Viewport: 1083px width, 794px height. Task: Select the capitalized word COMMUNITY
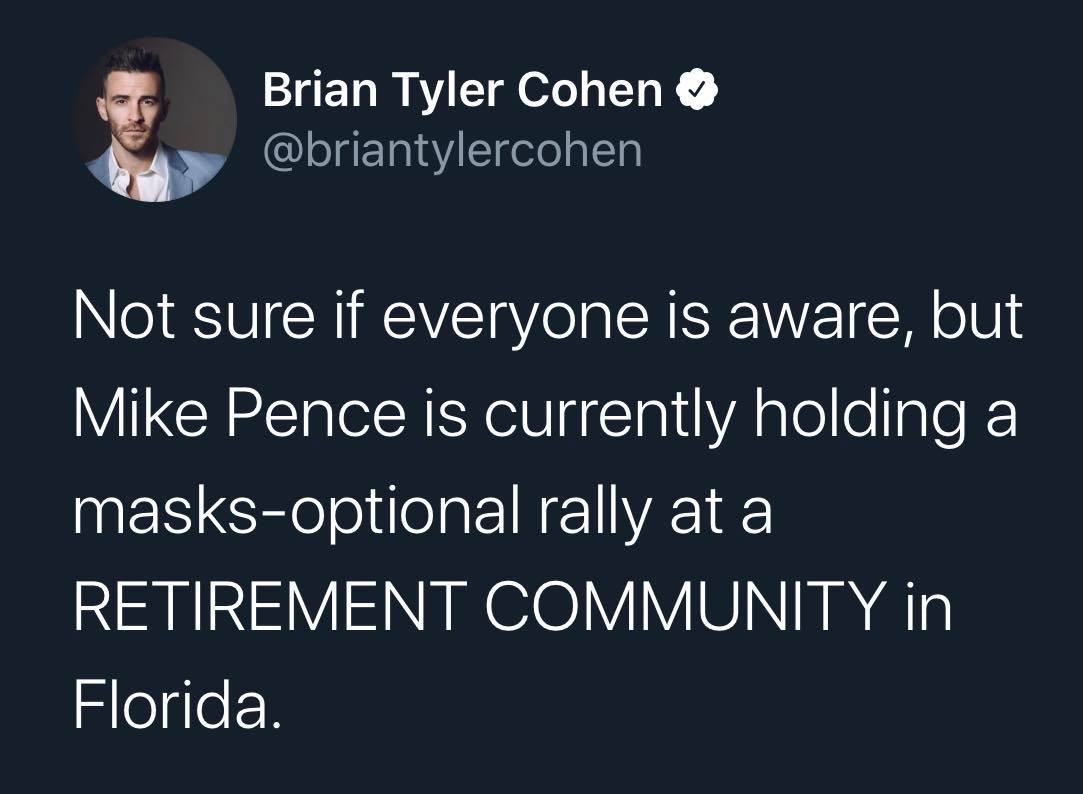[x=686, y=606]
